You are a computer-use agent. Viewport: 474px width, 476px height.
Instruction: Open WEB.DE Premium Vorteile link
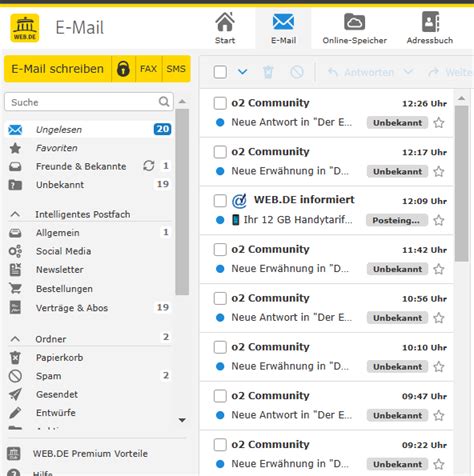(x=90, y=454)
